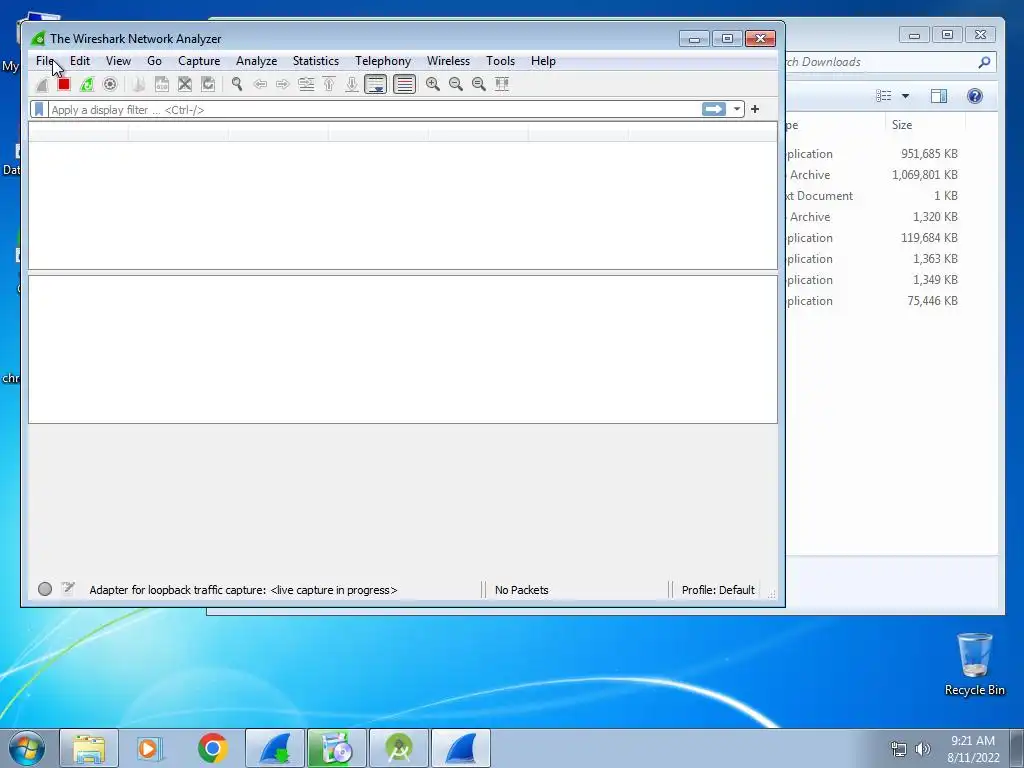Toggle packet colorizing rules button

click(x=404, y=84)
